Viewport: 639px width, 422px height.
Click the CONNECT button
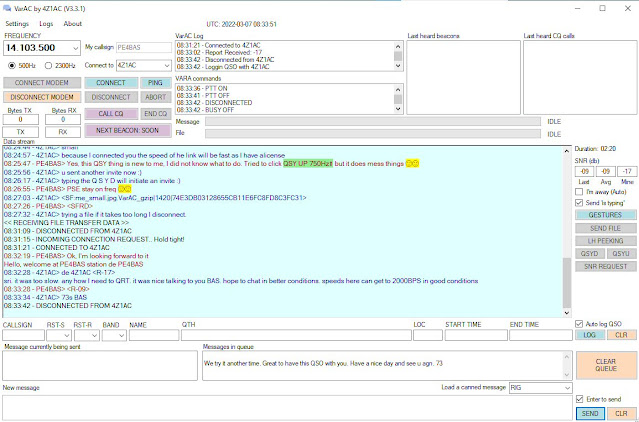click(x=111, y=83)
